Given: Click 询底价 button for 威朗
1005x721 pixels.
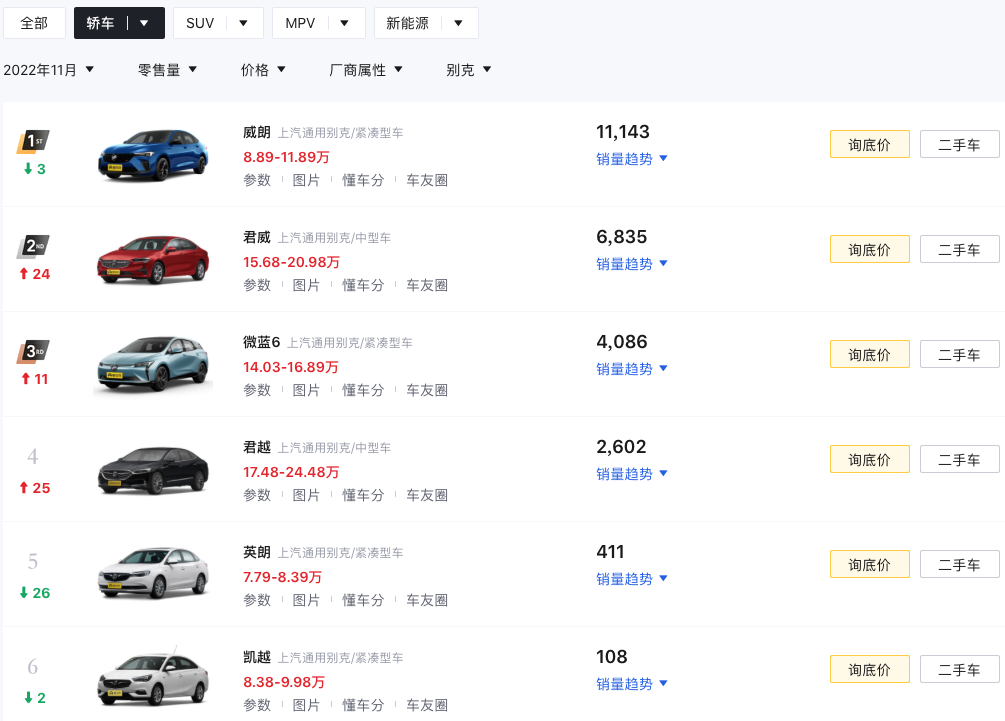Looking at the screenshot, I should click(x=869, y=145).
